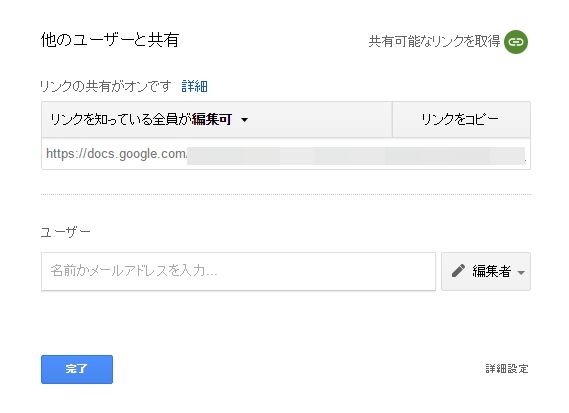
Task: Click the caret arrow after 編集可
Action: tap(245, 120)
